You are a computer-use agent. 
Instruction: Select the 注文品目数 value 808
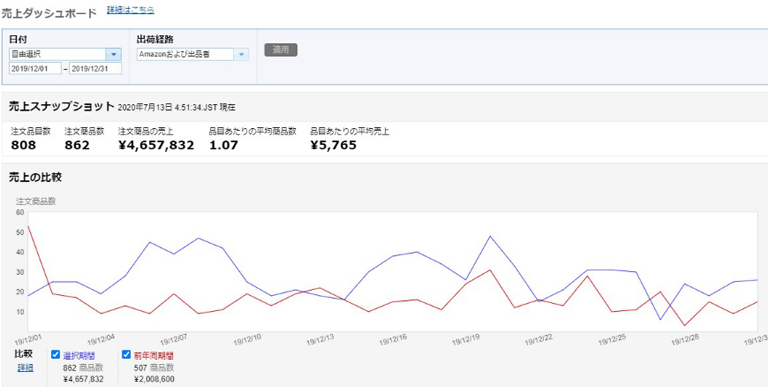pos(24,145)
